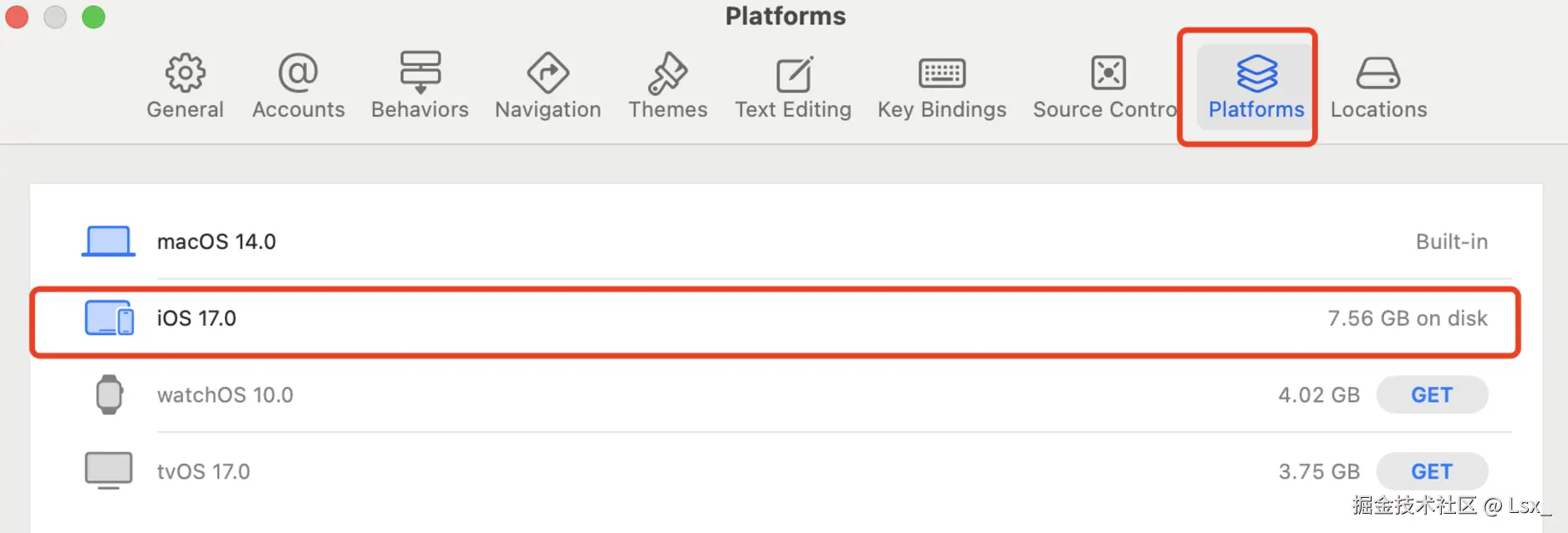Image resolution: width=1568 pixels, height=533 pixels.
Task: Click the iOS devices icon
Action: point(109,318)
